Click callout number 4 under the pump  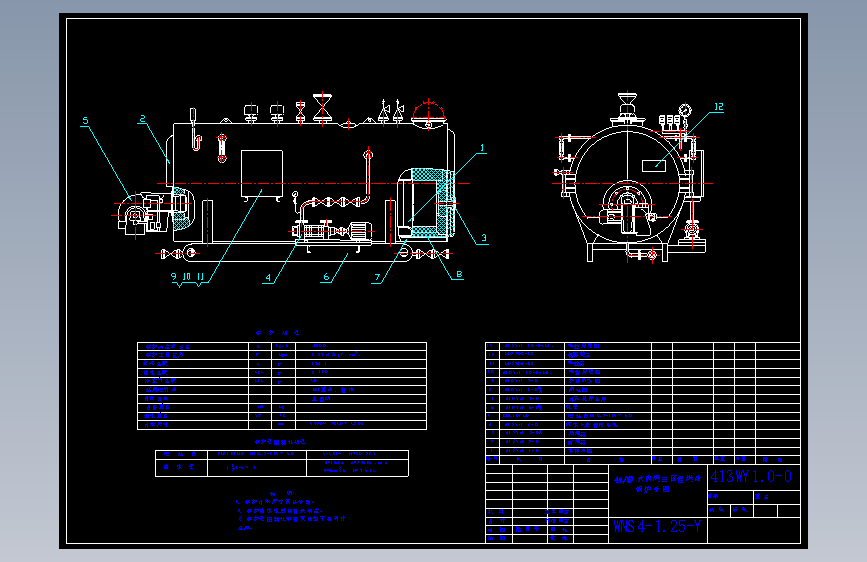pos(268,278)
